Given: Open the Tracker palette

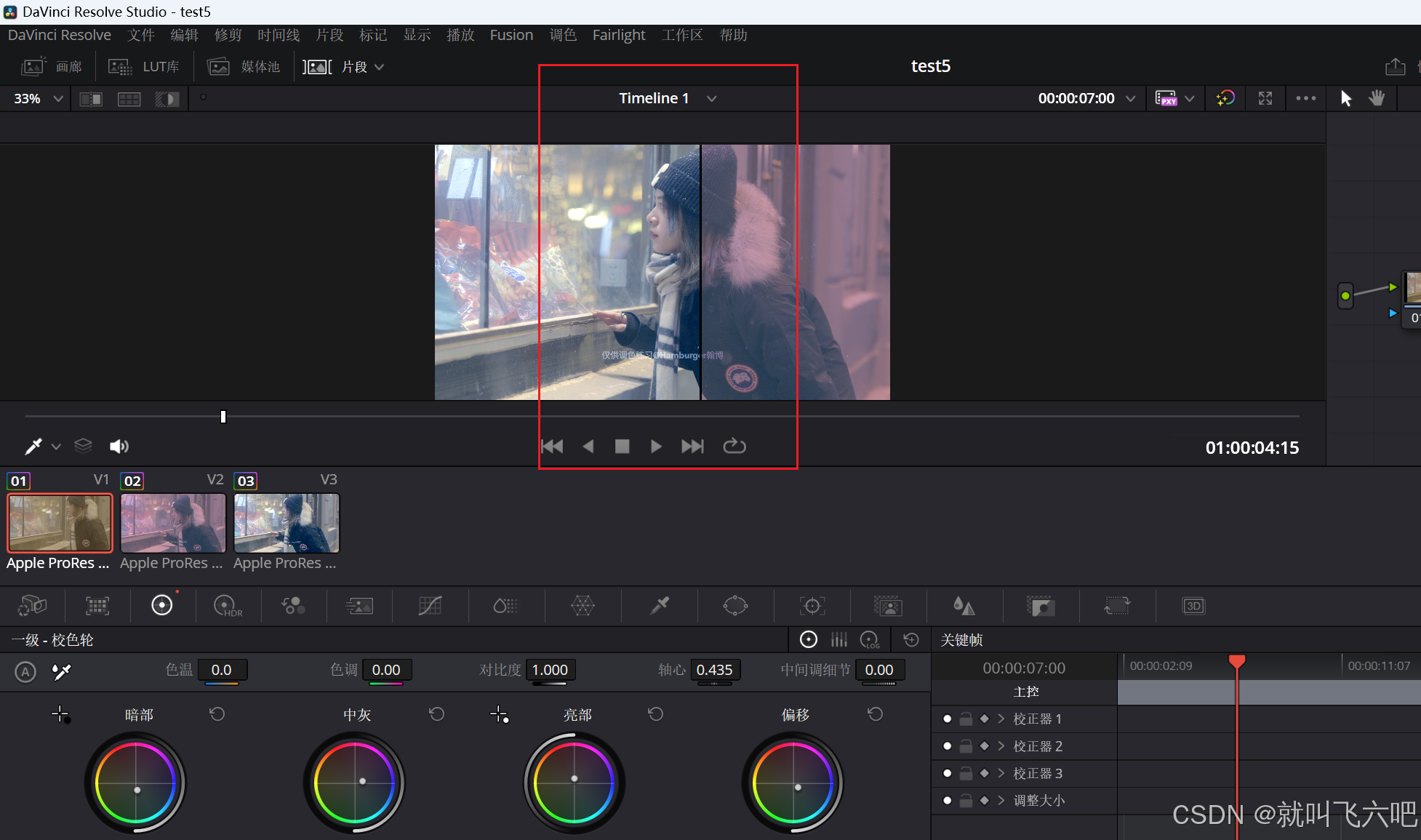Looking at the screenshot, I should click(812, 606).
